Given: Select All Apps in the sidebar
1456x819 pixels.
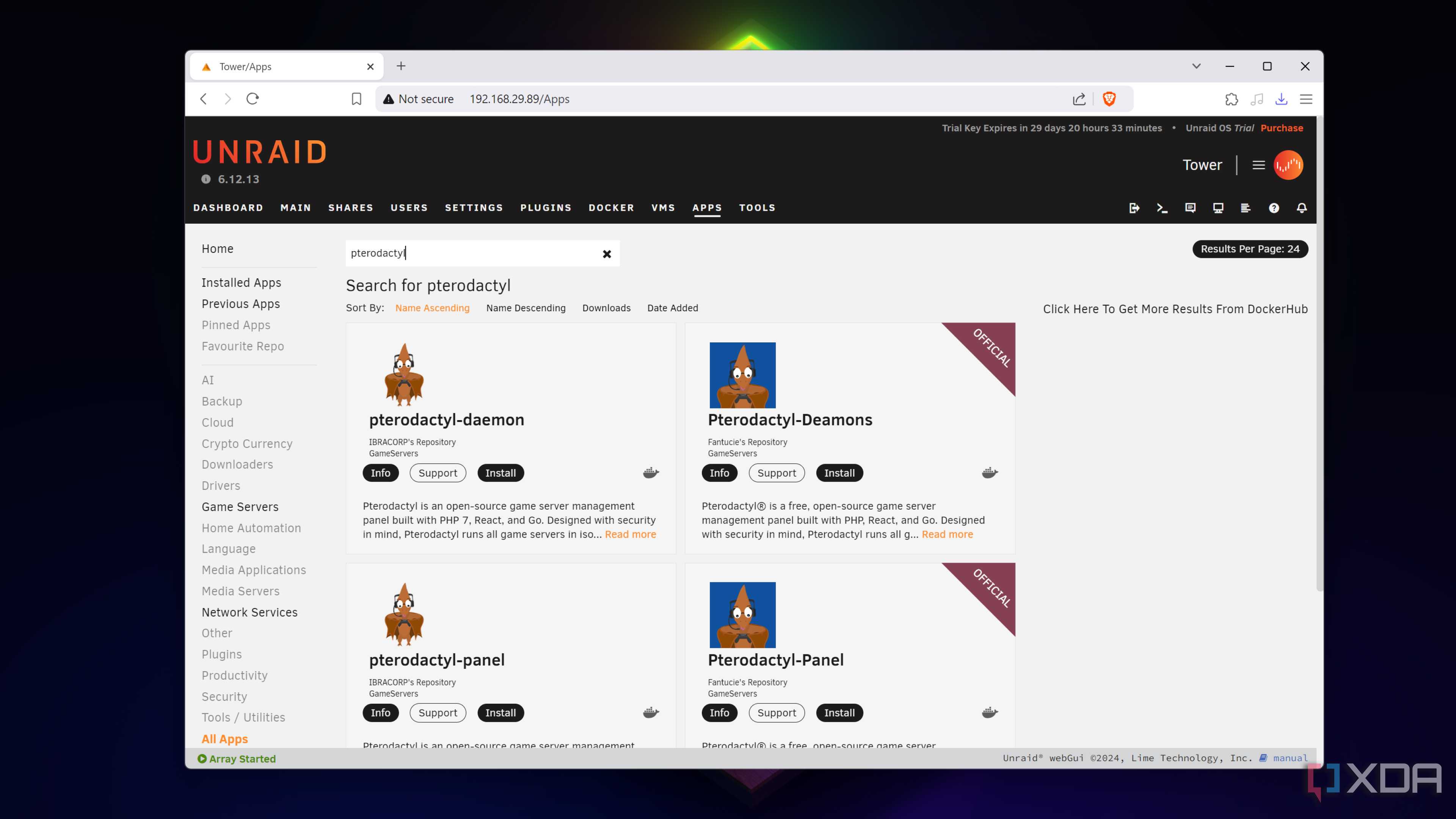Looking at the screenshot, I should tap(224, 739).
